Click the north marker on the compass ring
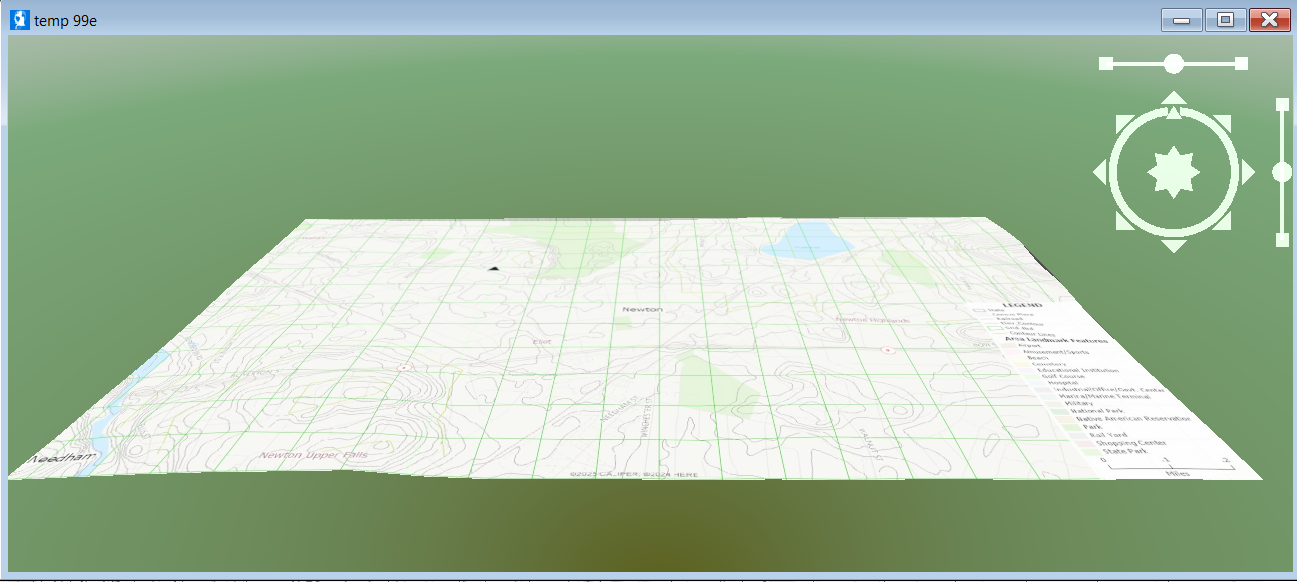1297x582 pixels. pyautogui.click(x=1174, y=113)
